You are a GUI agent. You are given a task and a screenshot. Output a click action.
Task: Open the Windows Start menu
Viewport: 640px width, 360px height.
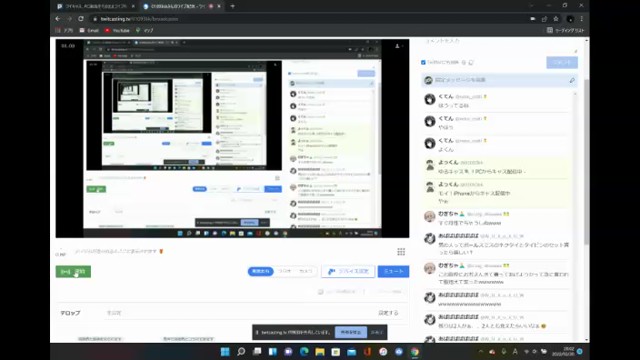click(x=225, y=351)
